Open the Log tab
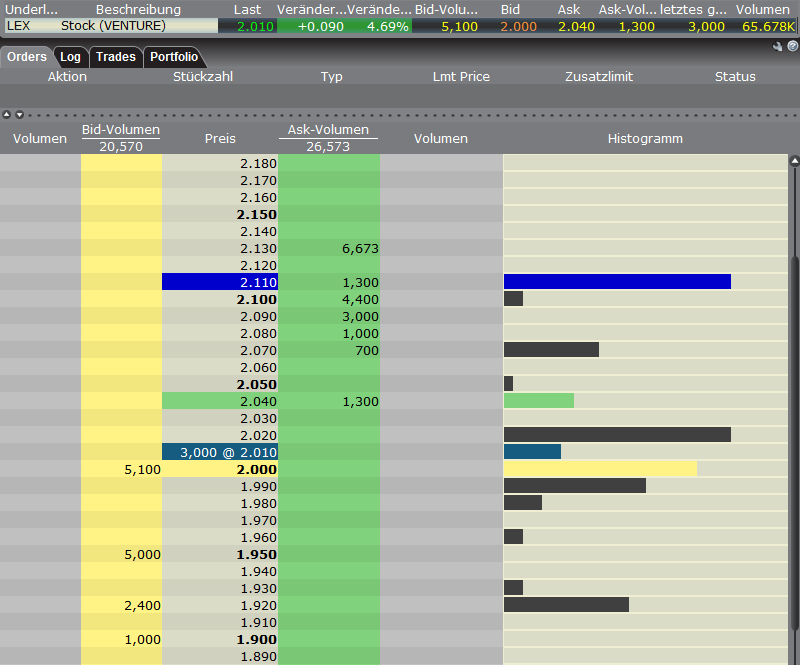The width and height of the screenshot is (800, 665). (70, 57)
